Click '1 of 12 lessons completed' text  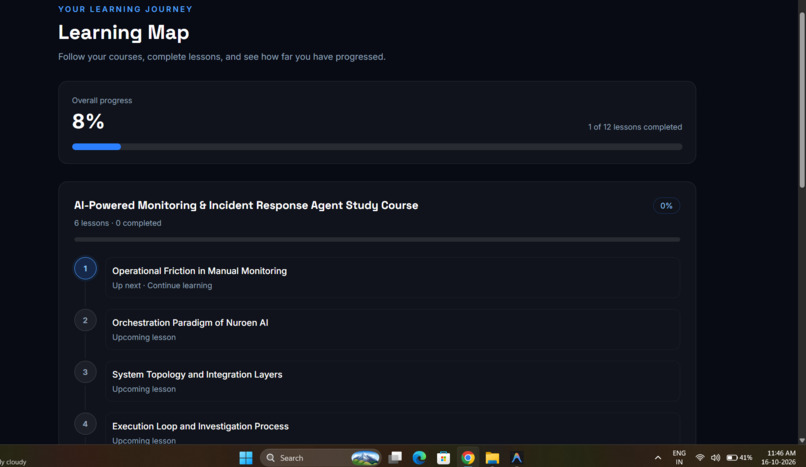coord(635,127)
